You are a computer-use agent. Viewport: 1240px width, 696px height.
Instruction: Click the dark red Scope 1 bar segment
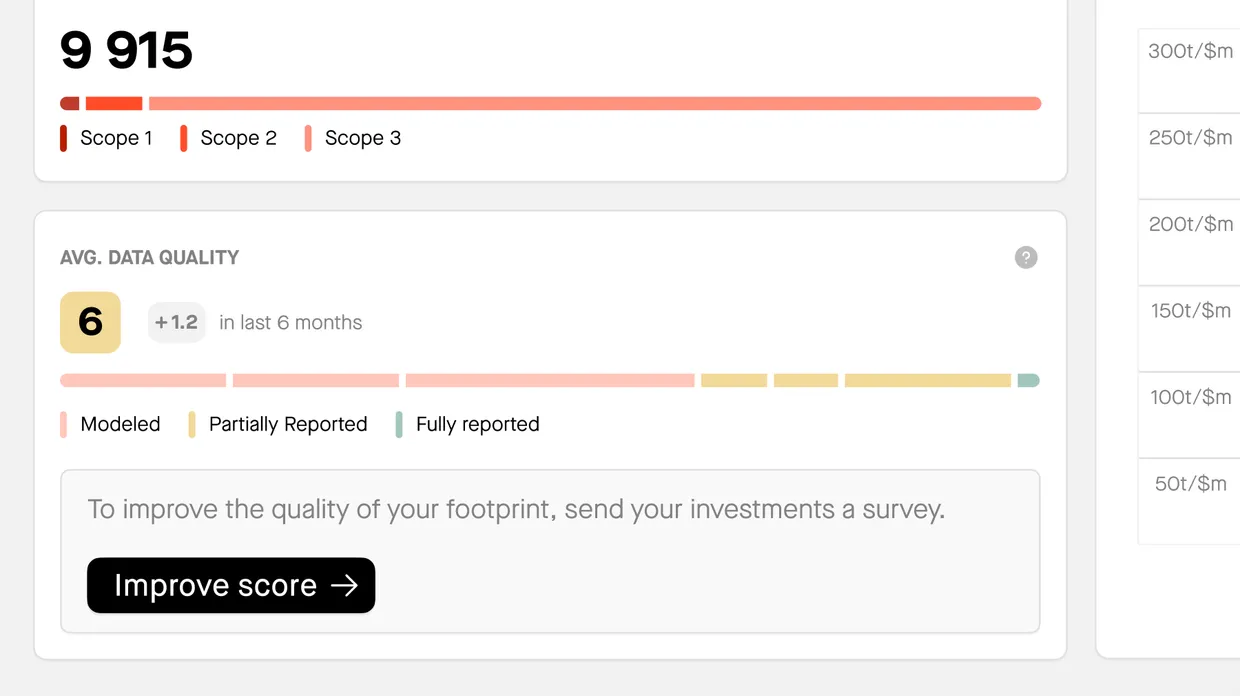[x=69, y=104]
